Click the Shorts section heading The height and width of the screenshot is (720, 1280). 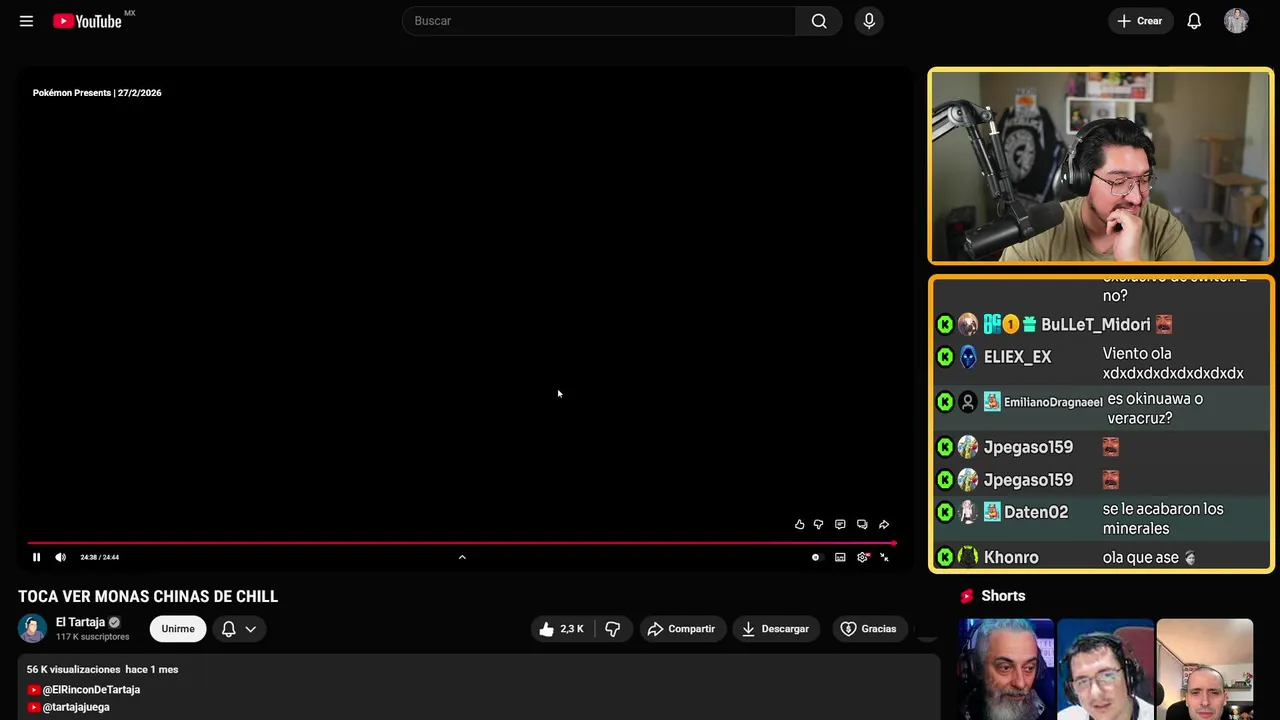pos(1003,596)
